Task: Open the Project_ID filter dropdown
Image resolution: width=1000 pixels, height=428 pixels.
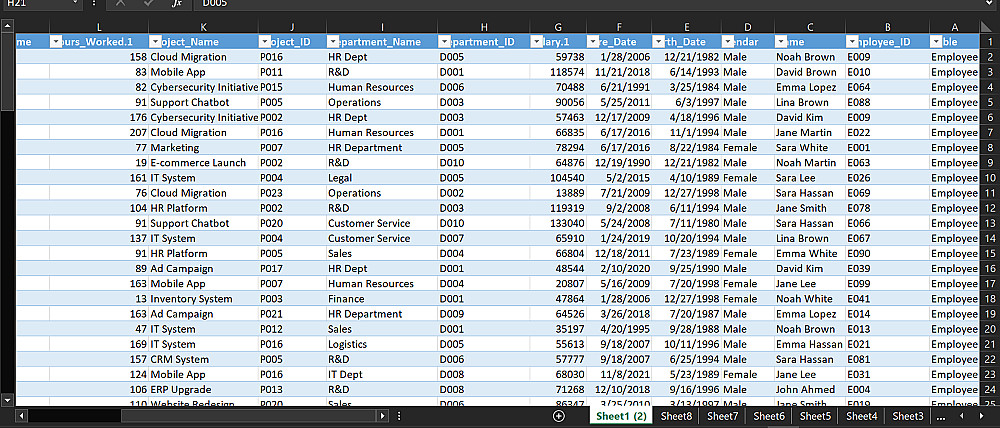Action: point(265,41)
